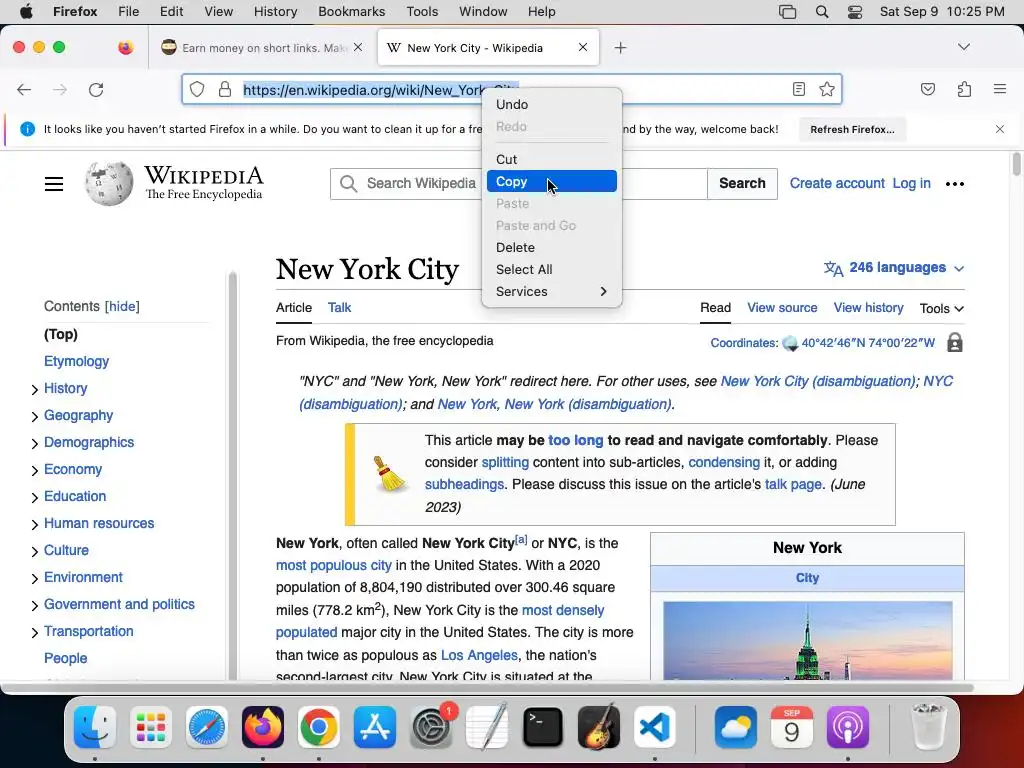Launch Safari from the Dock
This screenshot has width=1024, height=768.
coord(207,727)
